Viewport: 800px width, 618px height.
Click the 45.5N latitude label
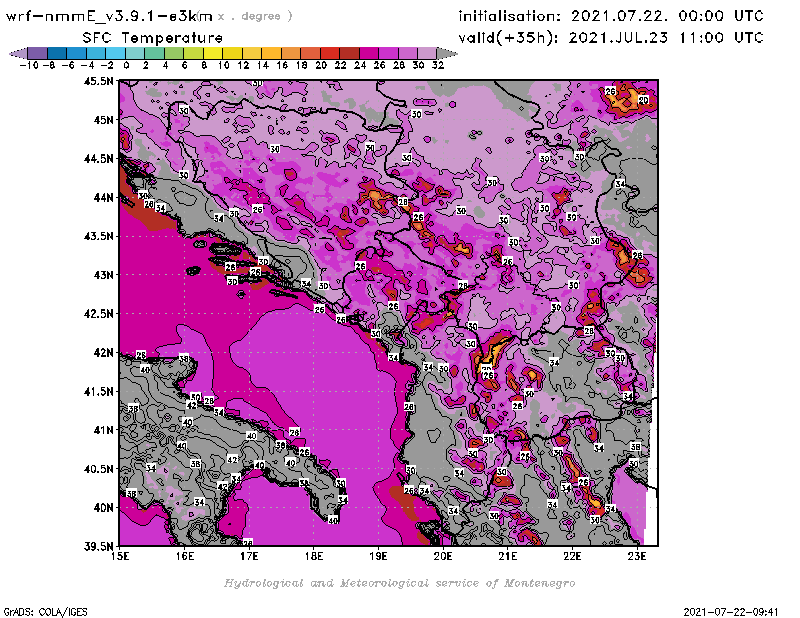click(98, 81)
